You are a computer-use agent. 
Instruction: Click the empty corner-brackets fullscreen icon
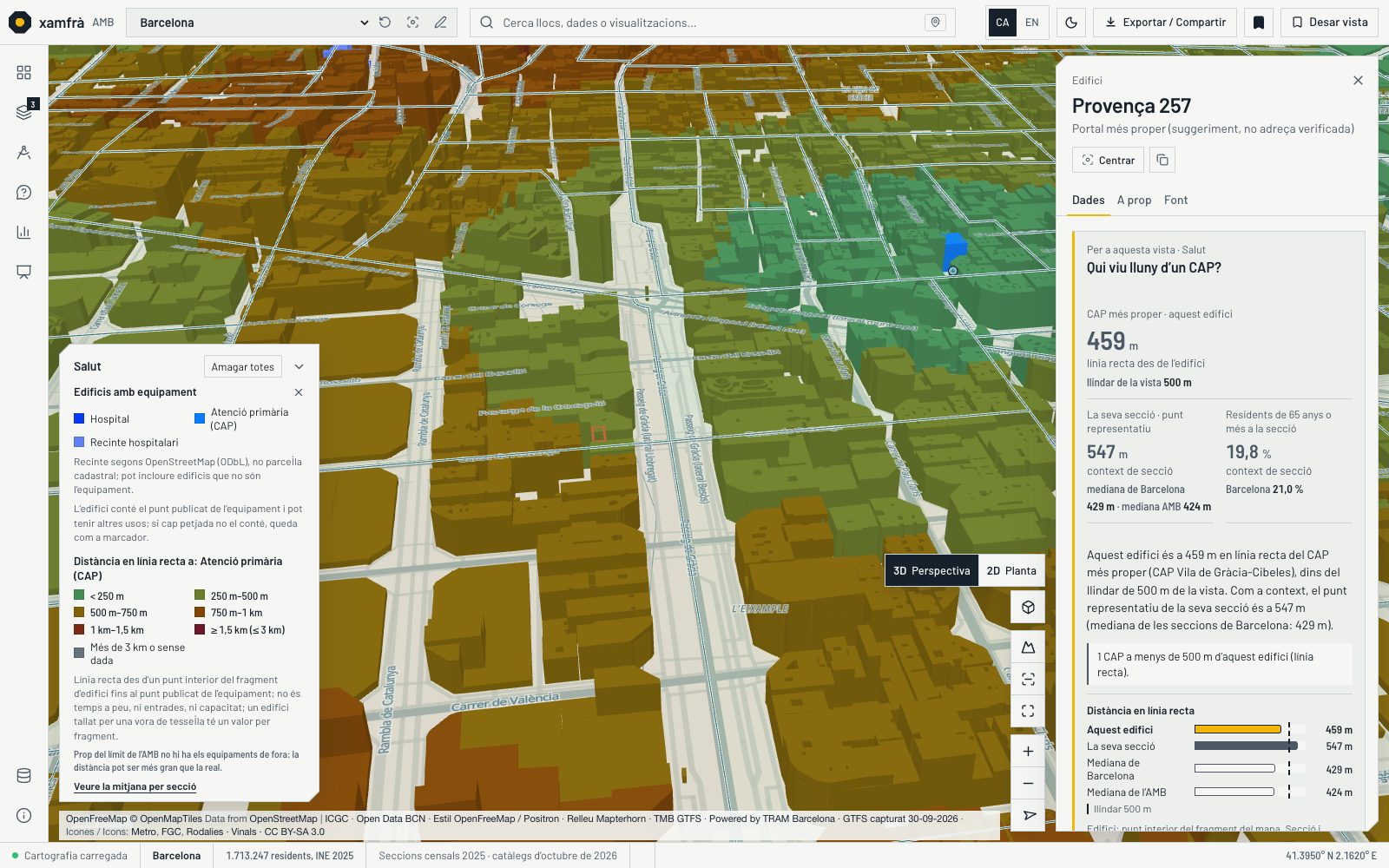(1028, 711)
